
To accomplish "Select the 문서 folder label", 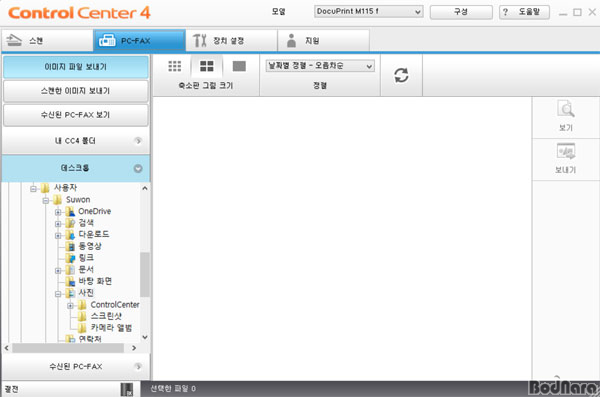I will pyautogui.click(x=86, y=270).
